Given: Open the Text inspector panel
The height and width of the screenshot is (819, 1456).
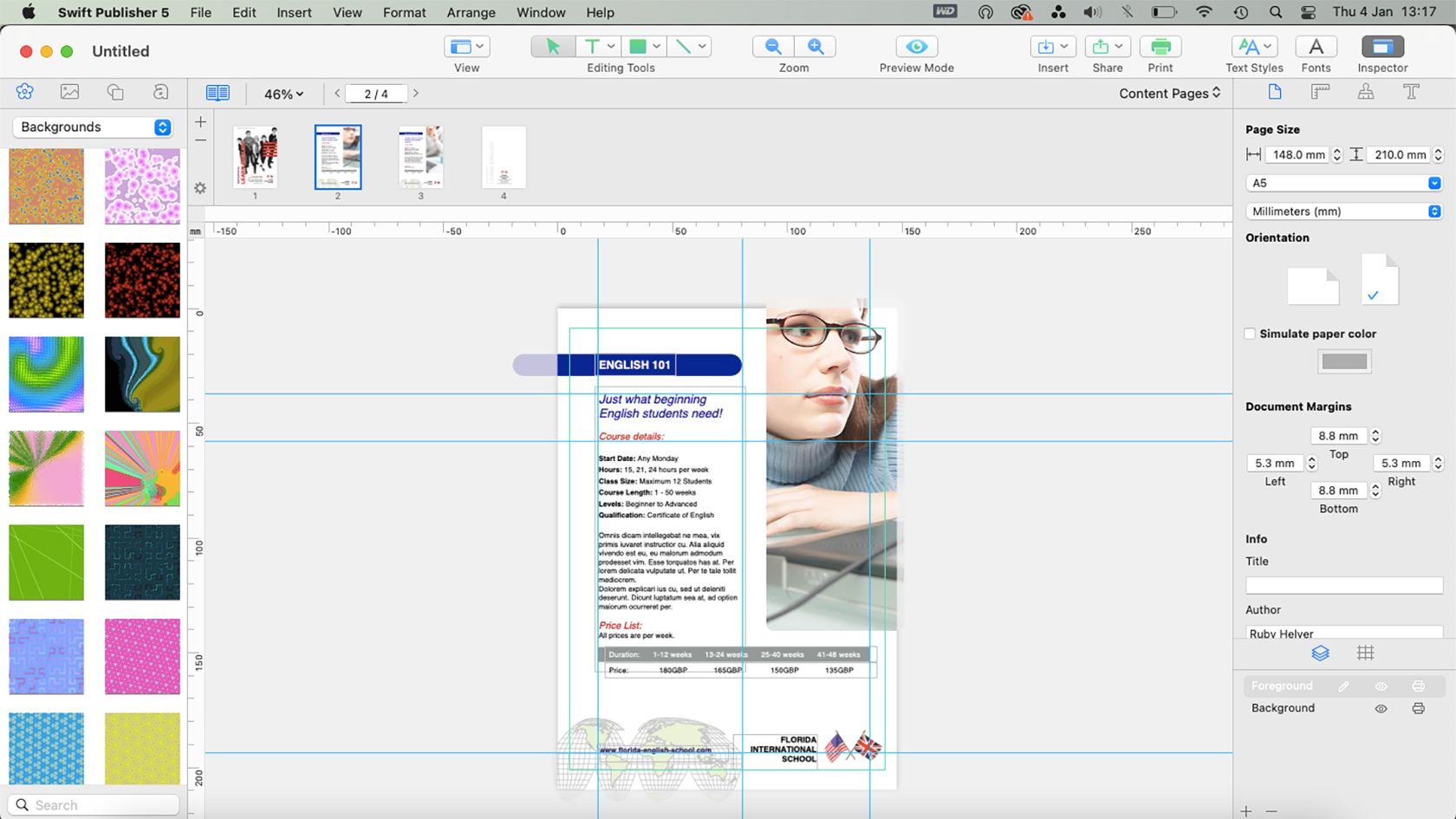Looking at the screenshot, I should pyautogui.click(x=1412, y=91).
